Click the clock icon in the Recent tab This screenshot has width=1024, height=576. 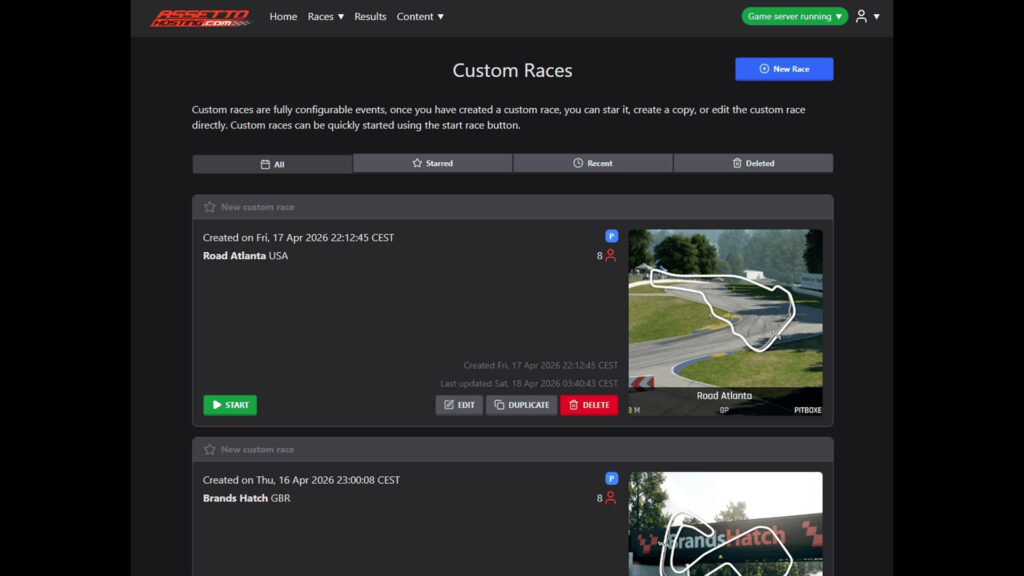click(578, 163)
